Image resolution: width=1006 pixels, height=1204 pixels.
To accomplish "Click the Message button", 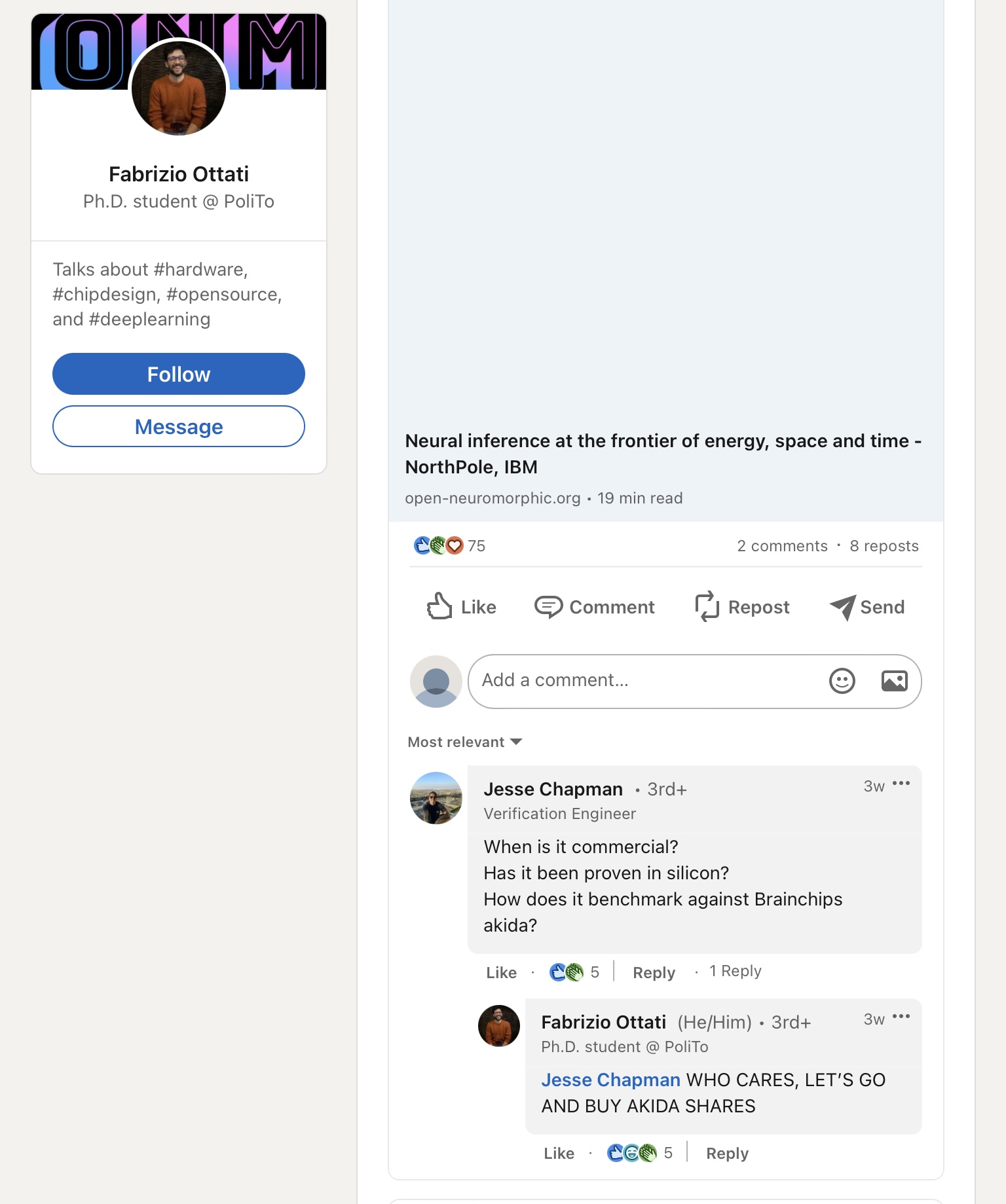I will (x=179, y=426).
